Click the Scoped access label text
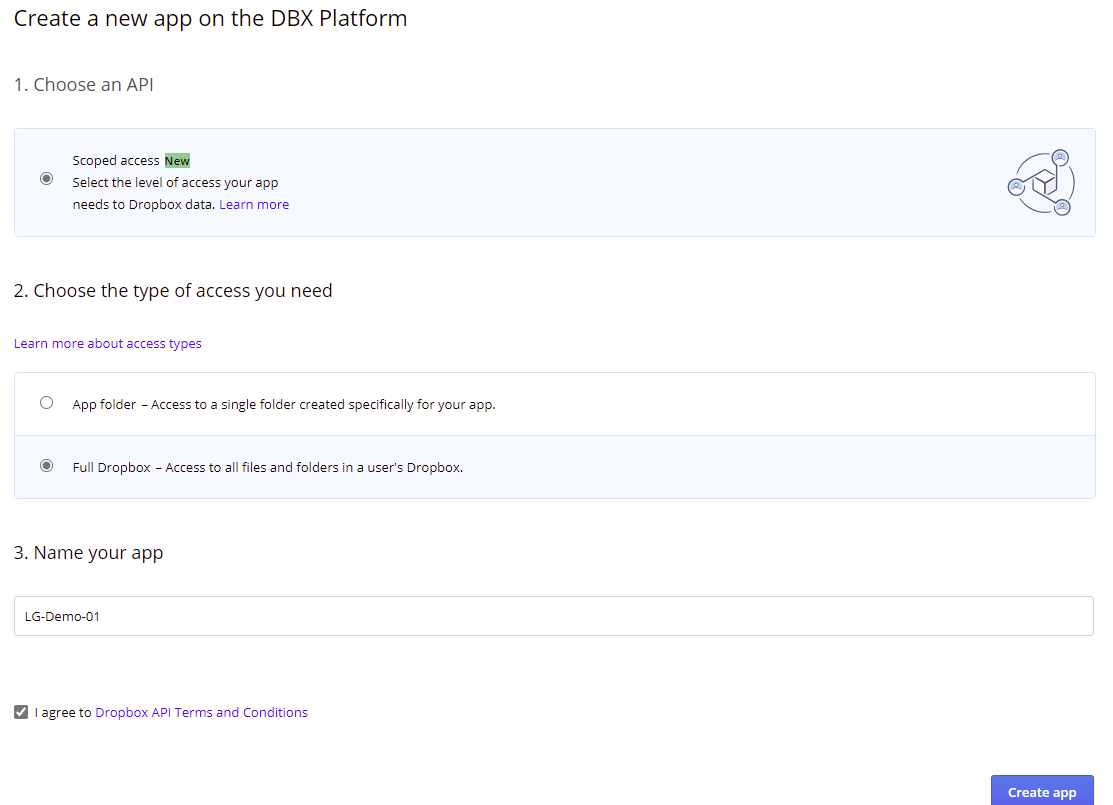The image size is (1113, 805). [x=116, y=160]
